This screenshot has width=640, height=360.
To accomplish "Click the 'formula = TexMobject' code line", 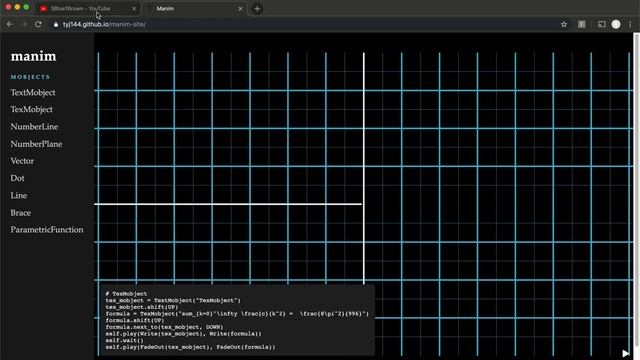I will coord(237,314).
